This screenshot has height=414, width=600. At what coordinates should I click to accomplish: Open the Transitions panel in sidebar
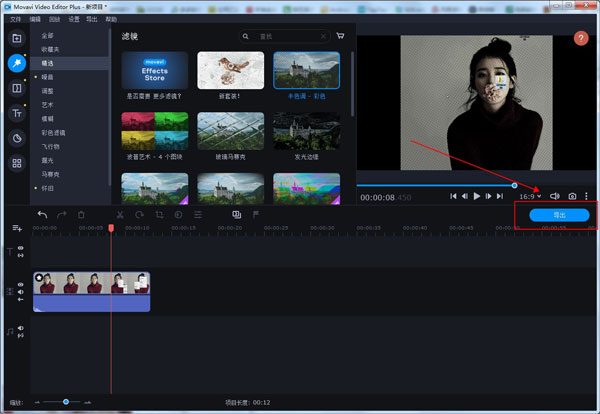(x=17, y=89)
